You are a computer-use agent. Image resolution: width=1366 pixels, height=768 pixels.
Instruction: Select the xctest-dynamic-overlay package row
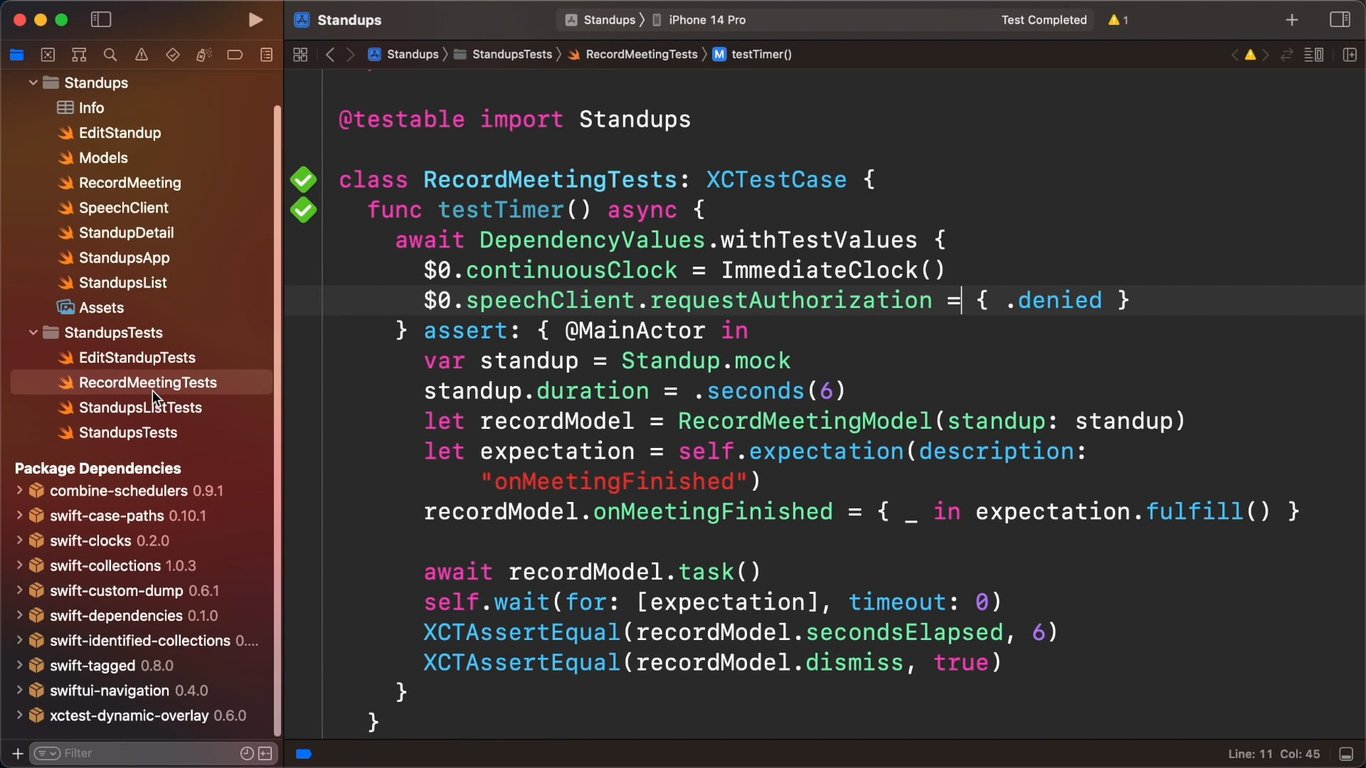coord(141,716)
